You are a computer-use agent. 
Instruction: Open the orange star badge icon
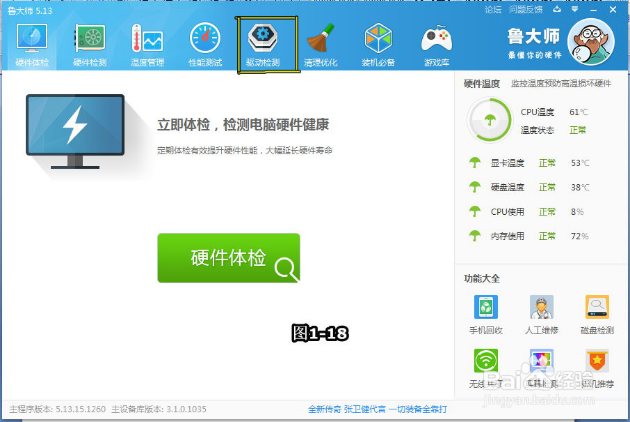597,361
